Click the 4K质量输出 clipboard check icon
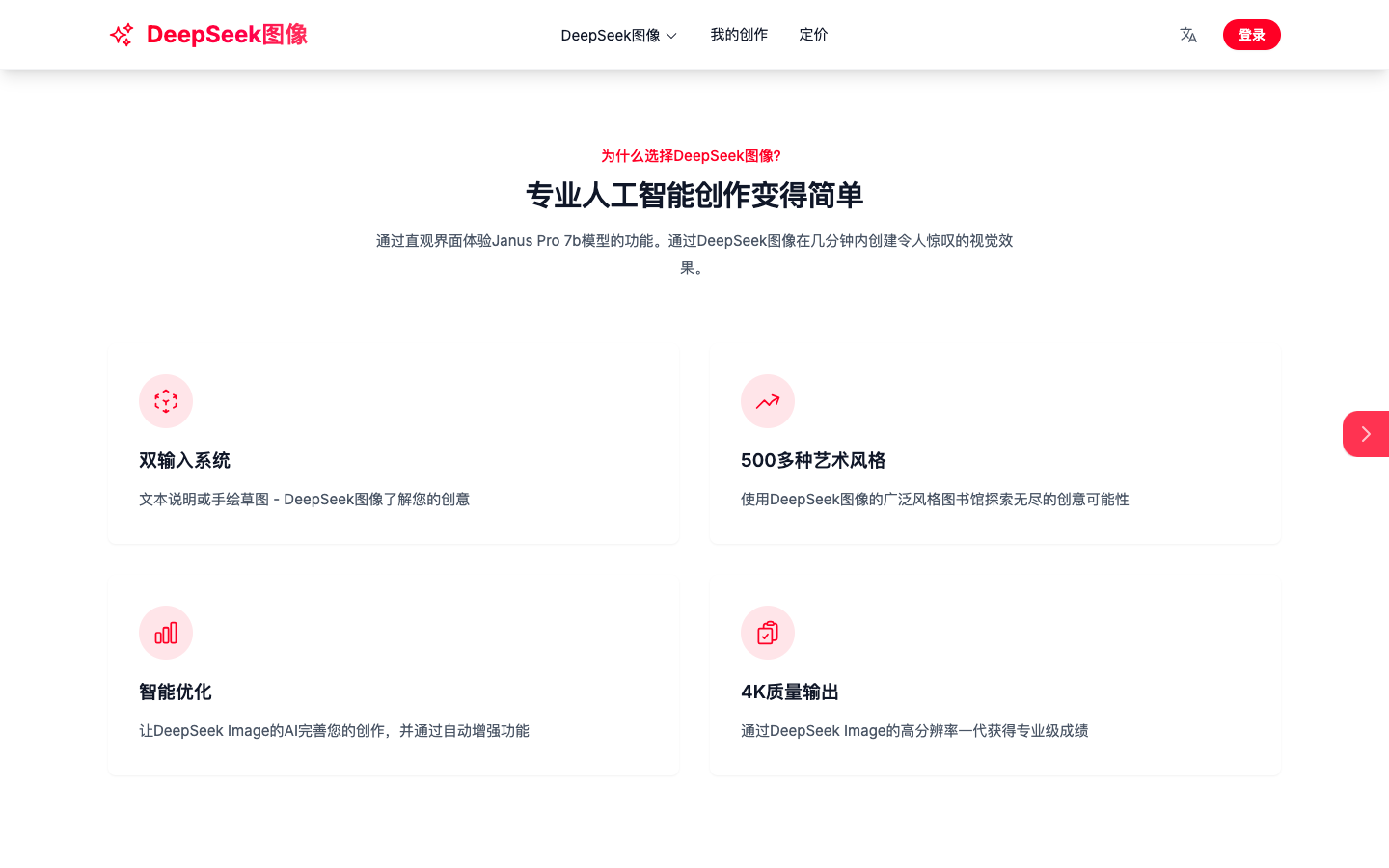1389x868 pixels. 768,633
